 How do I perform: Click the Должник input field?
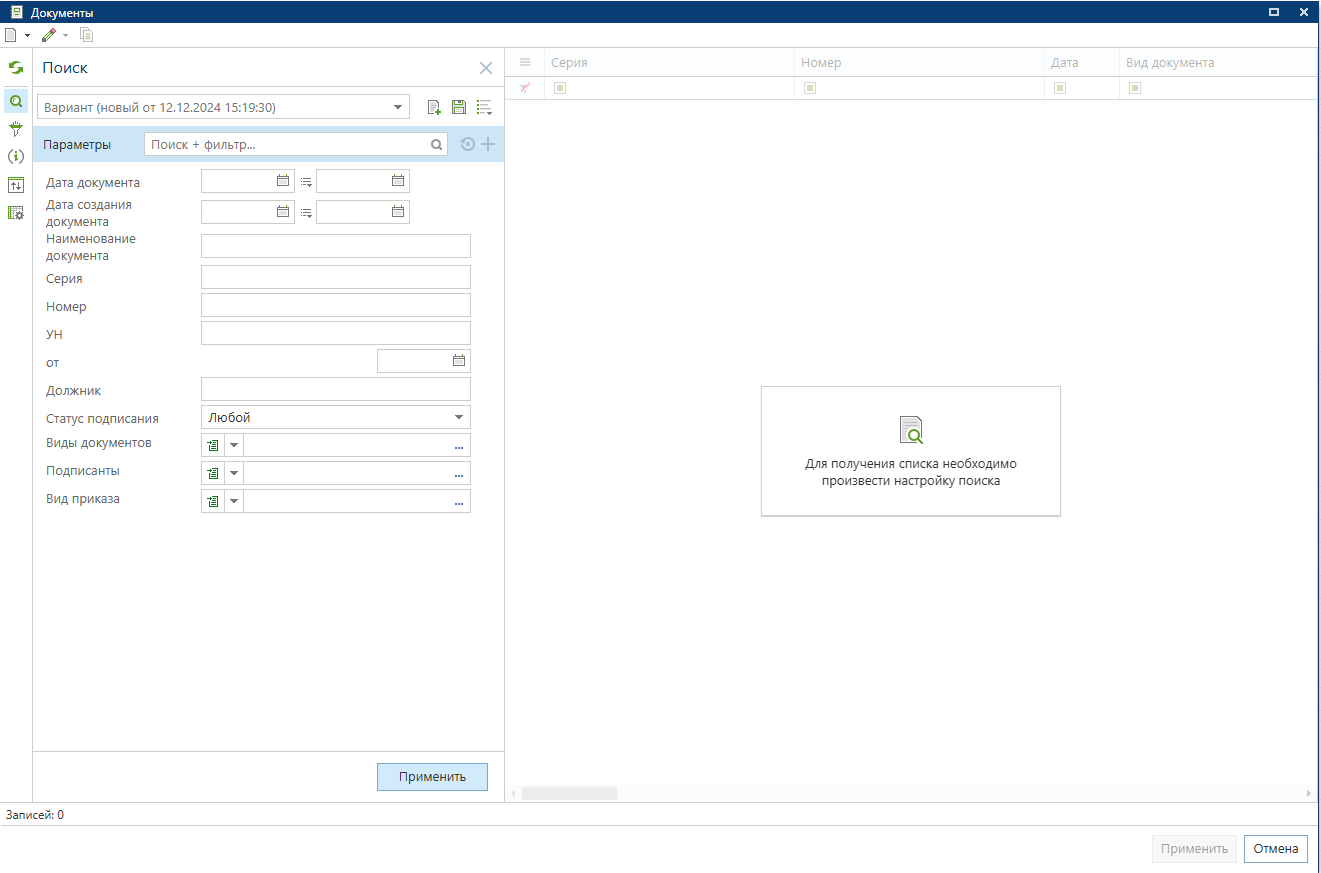point(336,389)
